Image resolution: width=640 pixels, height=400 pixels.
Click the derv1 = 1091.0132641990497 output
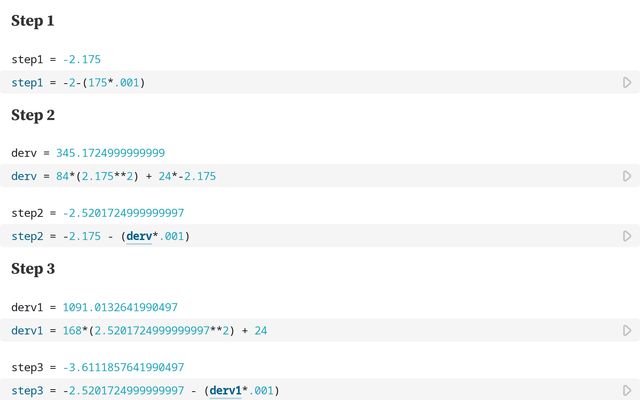point(98,308)
